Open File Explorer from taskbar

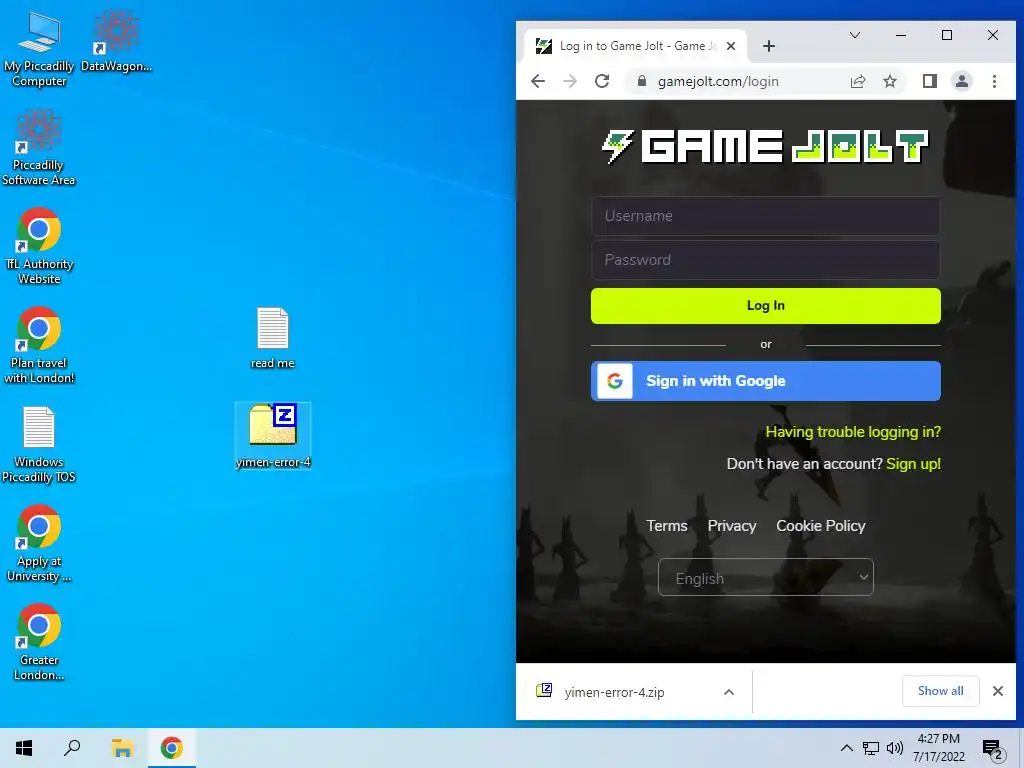122,748
